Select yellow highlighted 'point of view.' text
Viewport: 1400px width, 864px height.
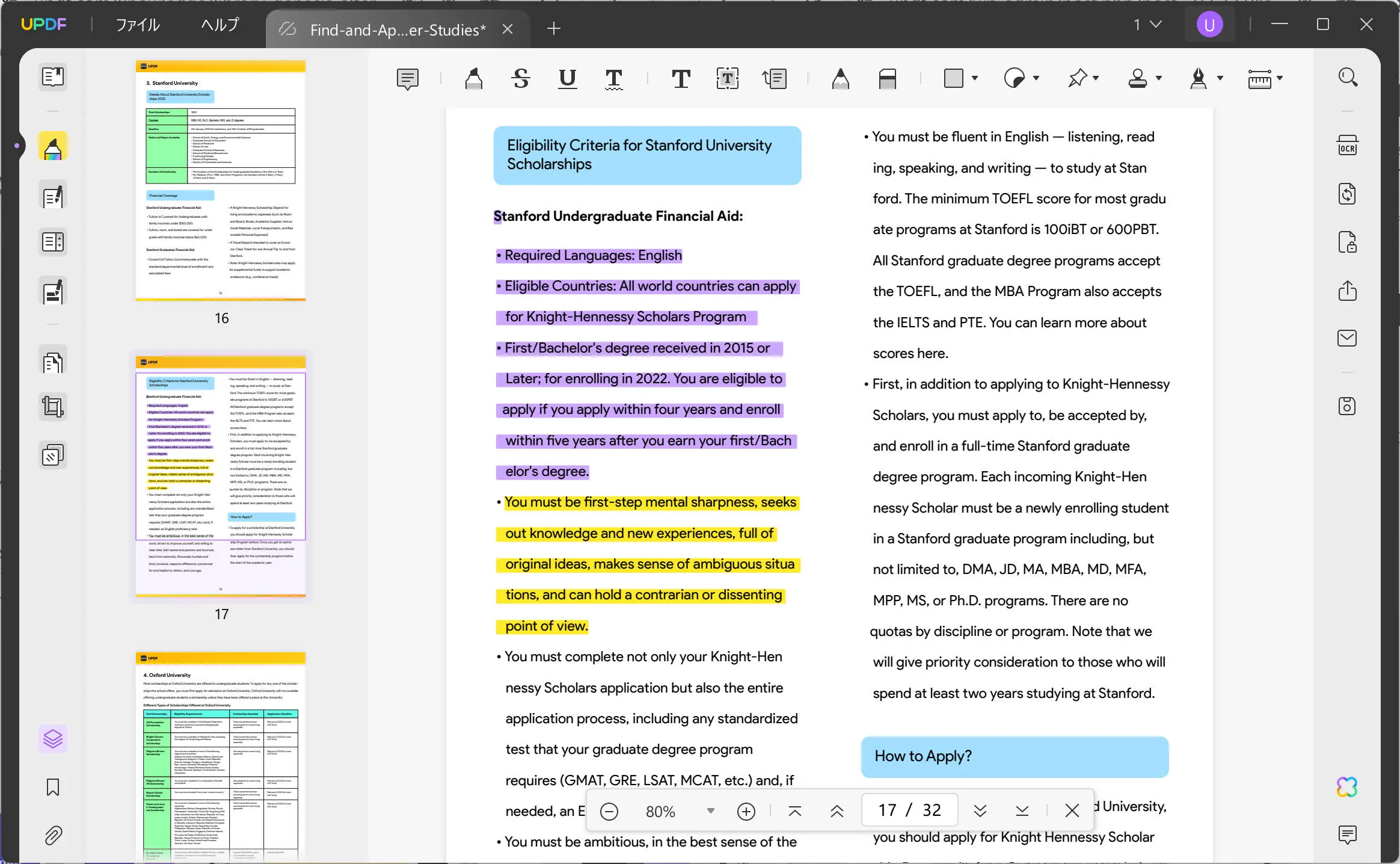(546, 626)
